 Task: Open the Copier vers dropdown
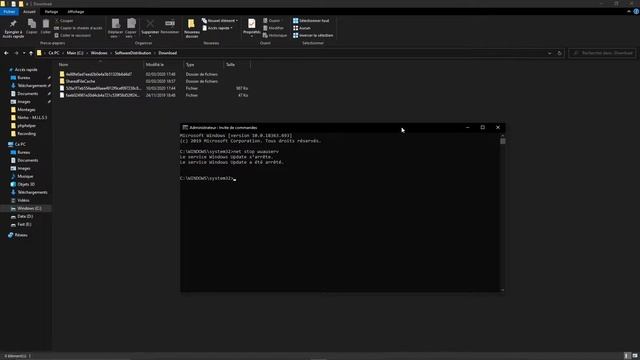(131, 29)
